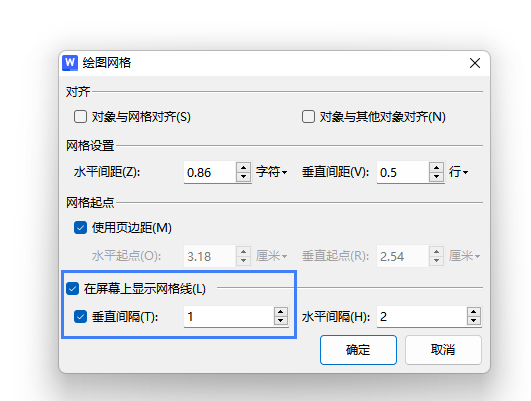Increase 垂直间隔 value with up arrow
531x401 pixels.
pos(281,312)
